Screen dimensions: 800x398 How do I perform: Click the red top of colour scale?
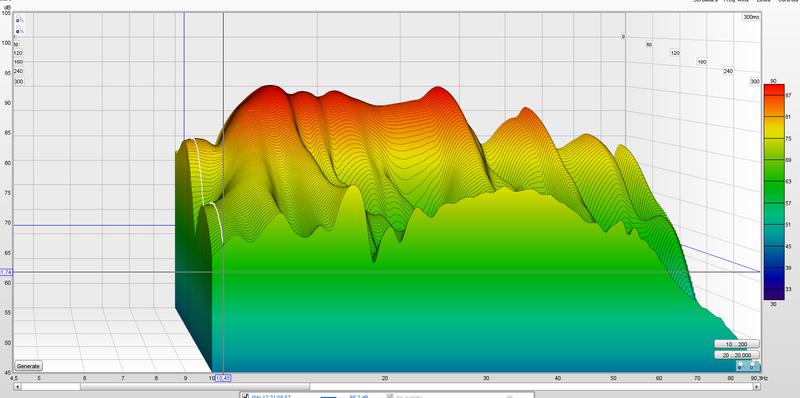click(773, 90)
